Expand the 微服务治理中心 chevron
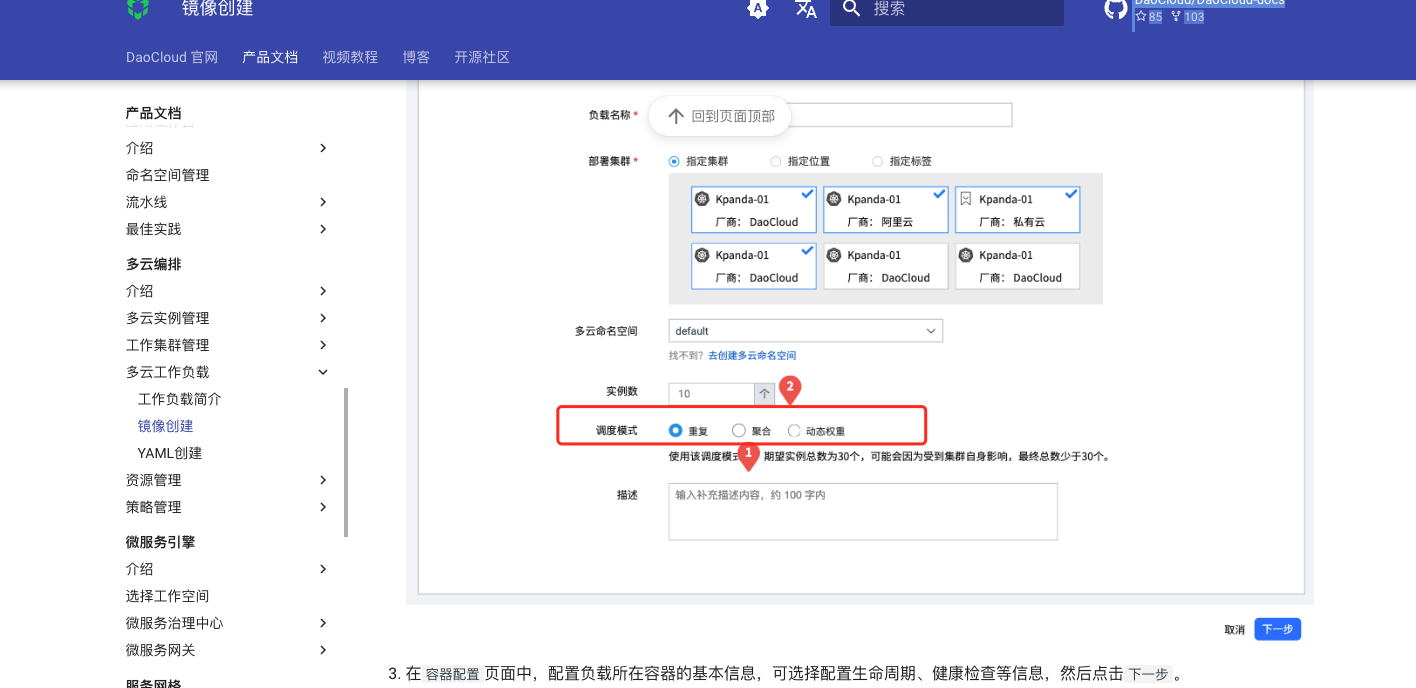Screen dimensions: 1416x688 tap(323, 623)
